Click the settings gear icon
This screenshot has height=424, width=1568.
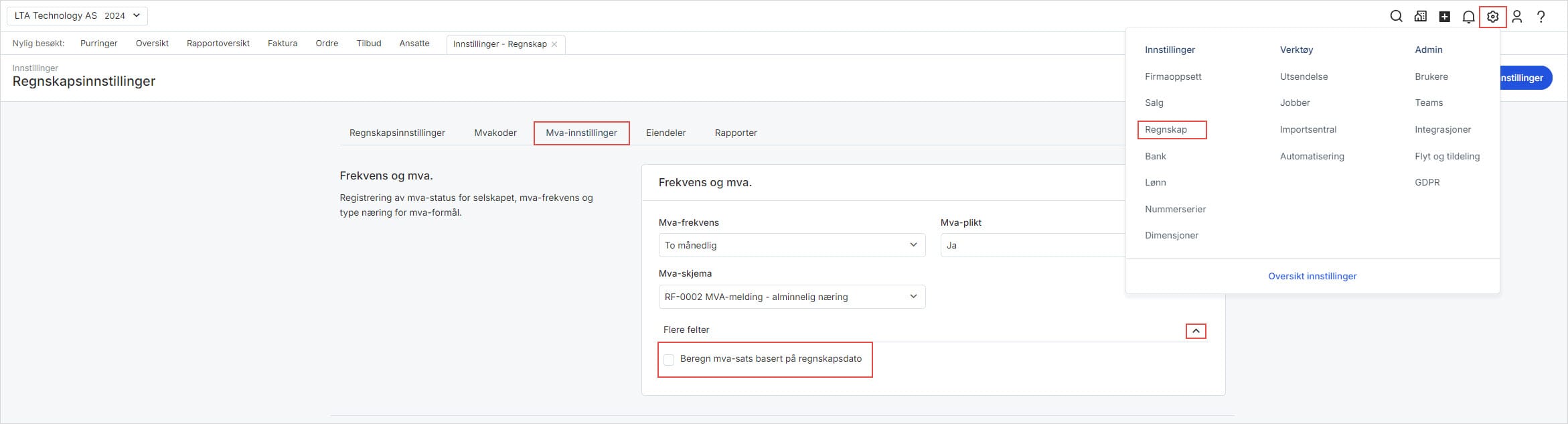1492,17
